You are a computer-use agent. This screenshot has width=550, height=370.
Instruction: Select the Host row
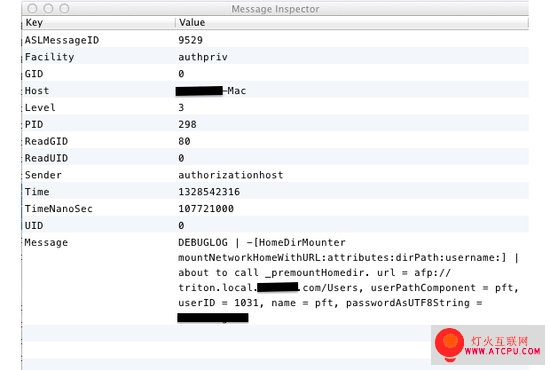(275, 90)
